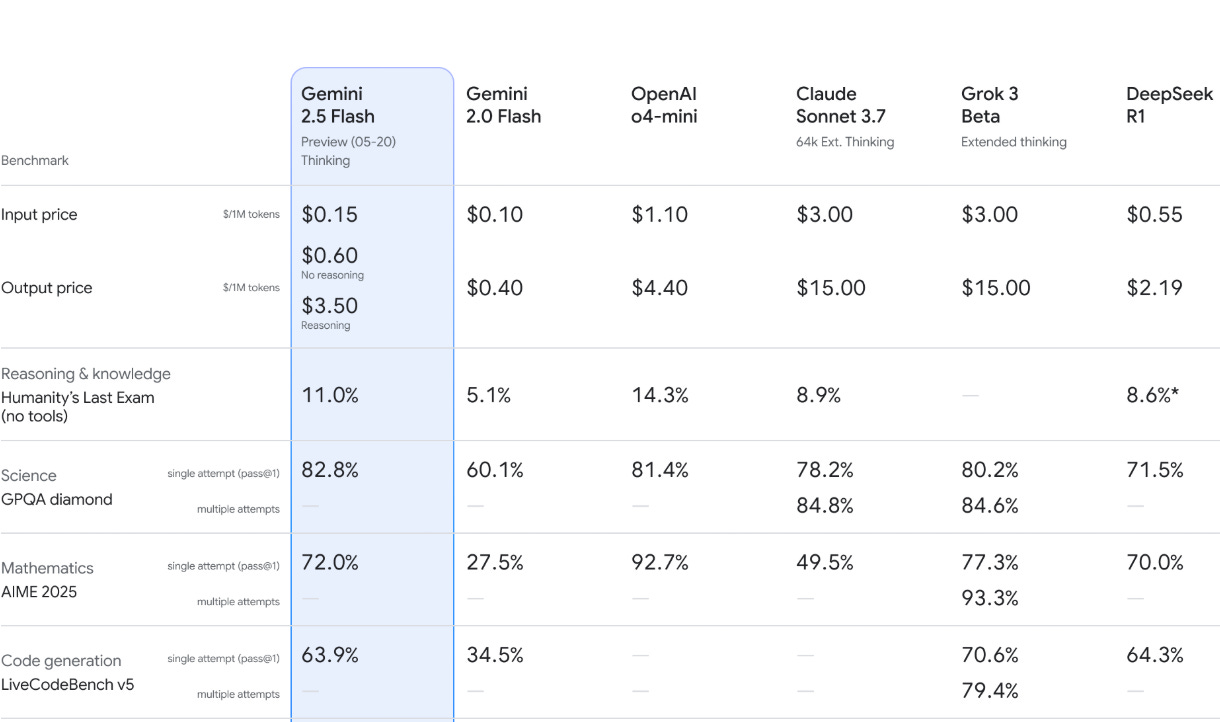Click the $3.50 reasoning output price
Viewport: 1220px width, 722px height.
[x=329, y=306]
